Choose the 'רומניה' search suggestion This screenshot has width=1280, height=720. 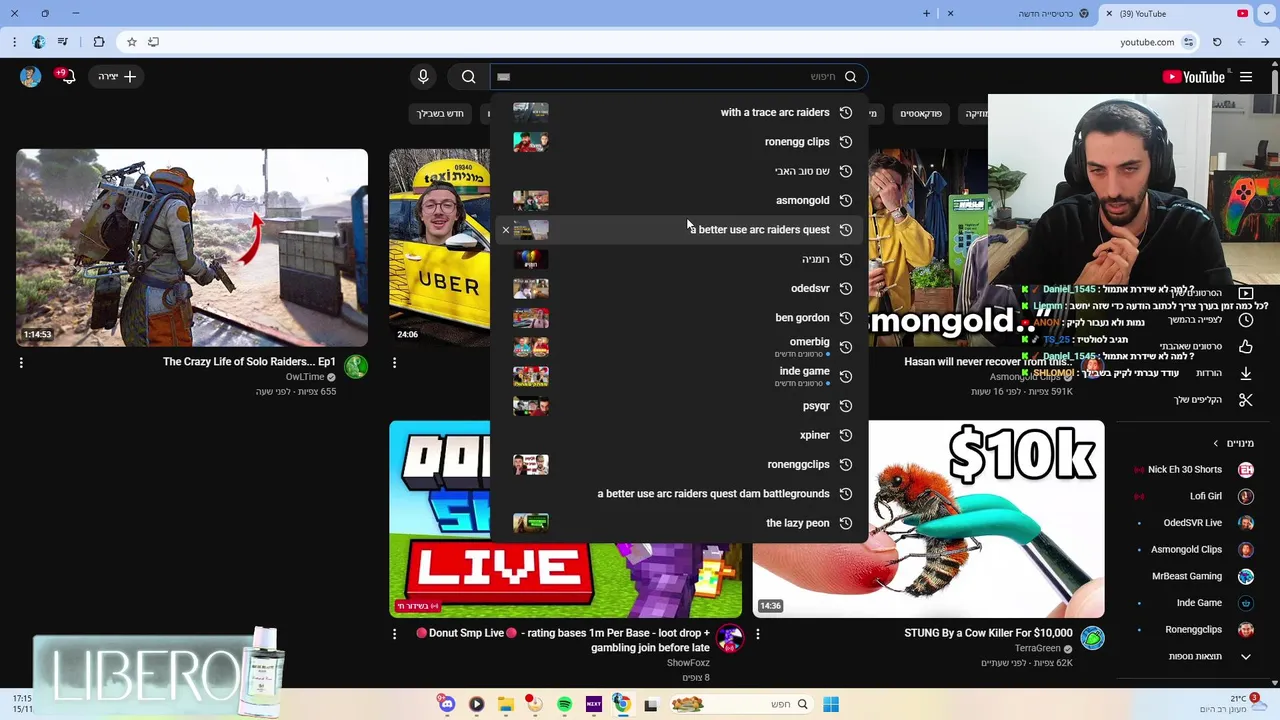pos(680,259)
